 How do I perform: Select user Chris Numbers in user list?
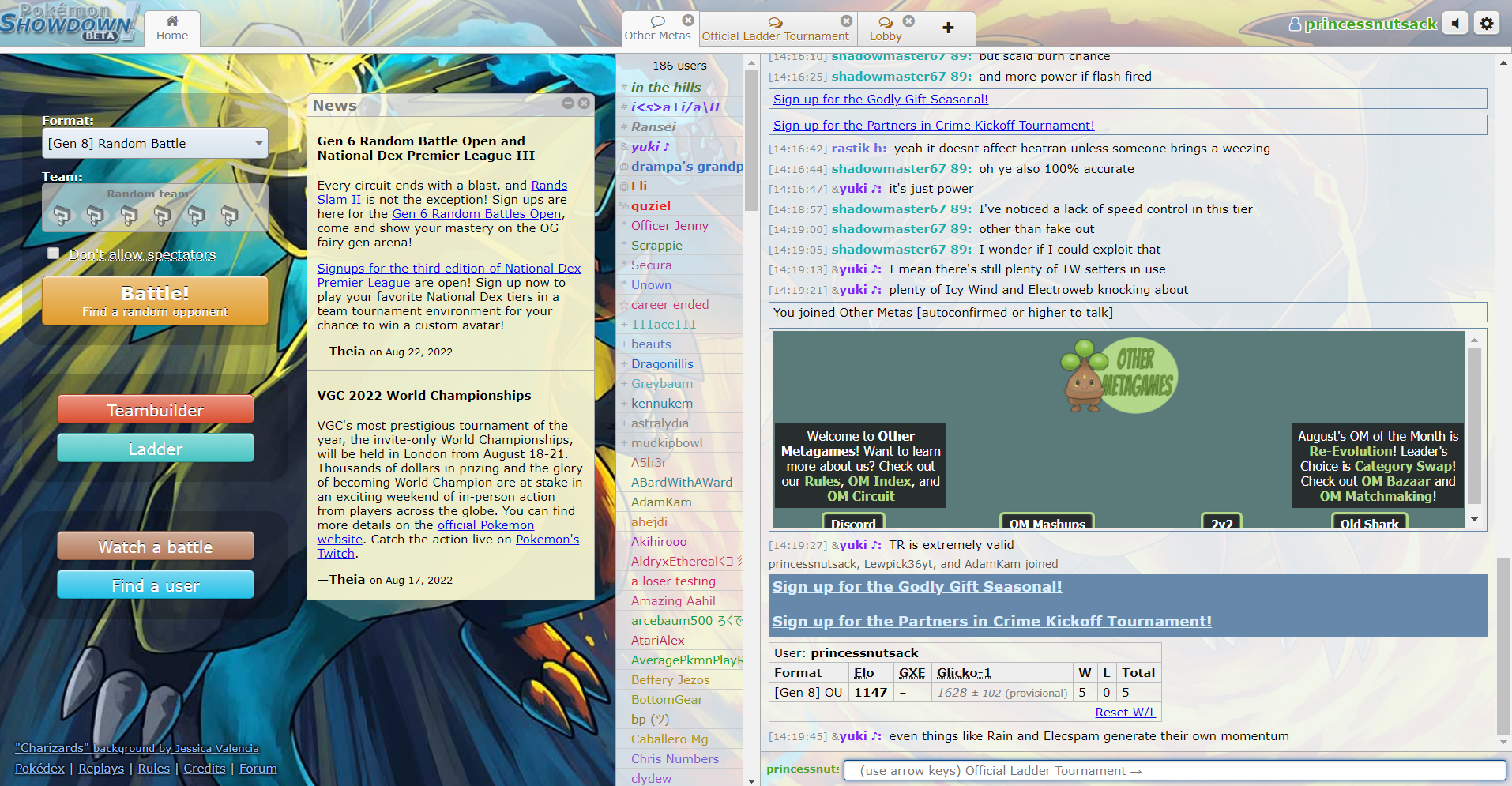[679, 758]
